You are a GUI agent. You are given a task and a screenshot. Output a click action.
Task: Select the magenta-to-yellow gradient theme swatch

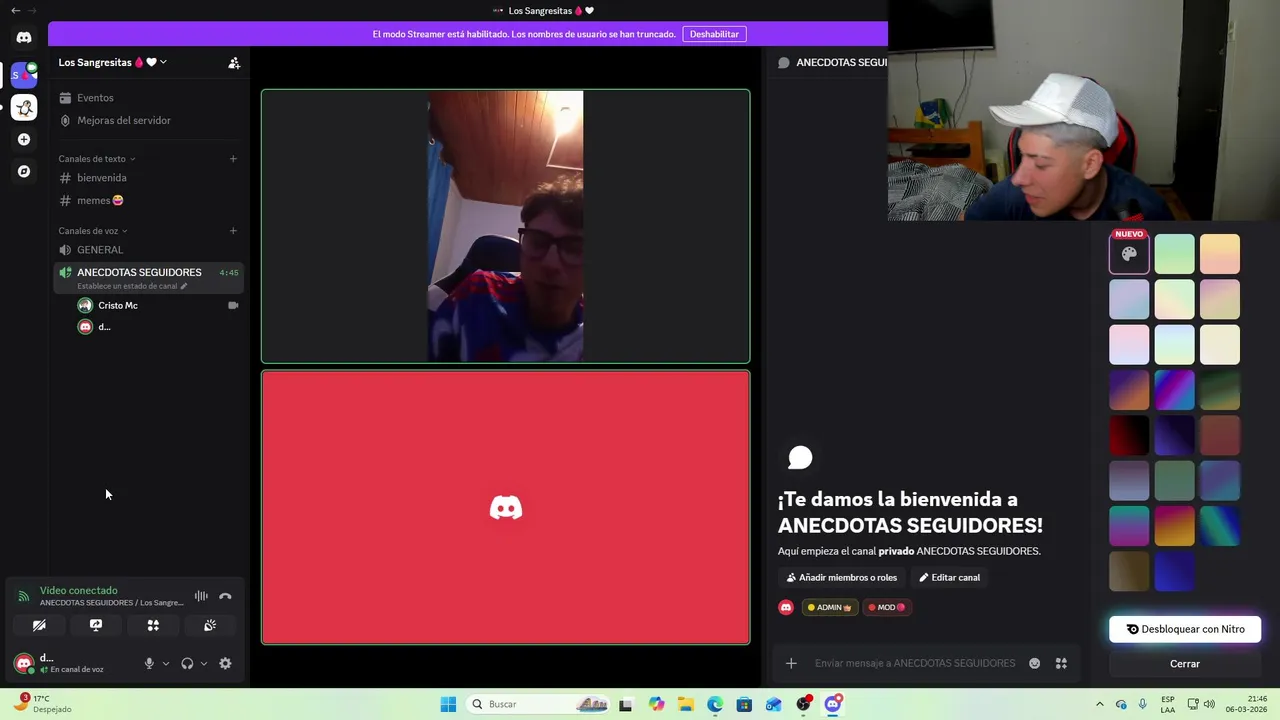1175,526
